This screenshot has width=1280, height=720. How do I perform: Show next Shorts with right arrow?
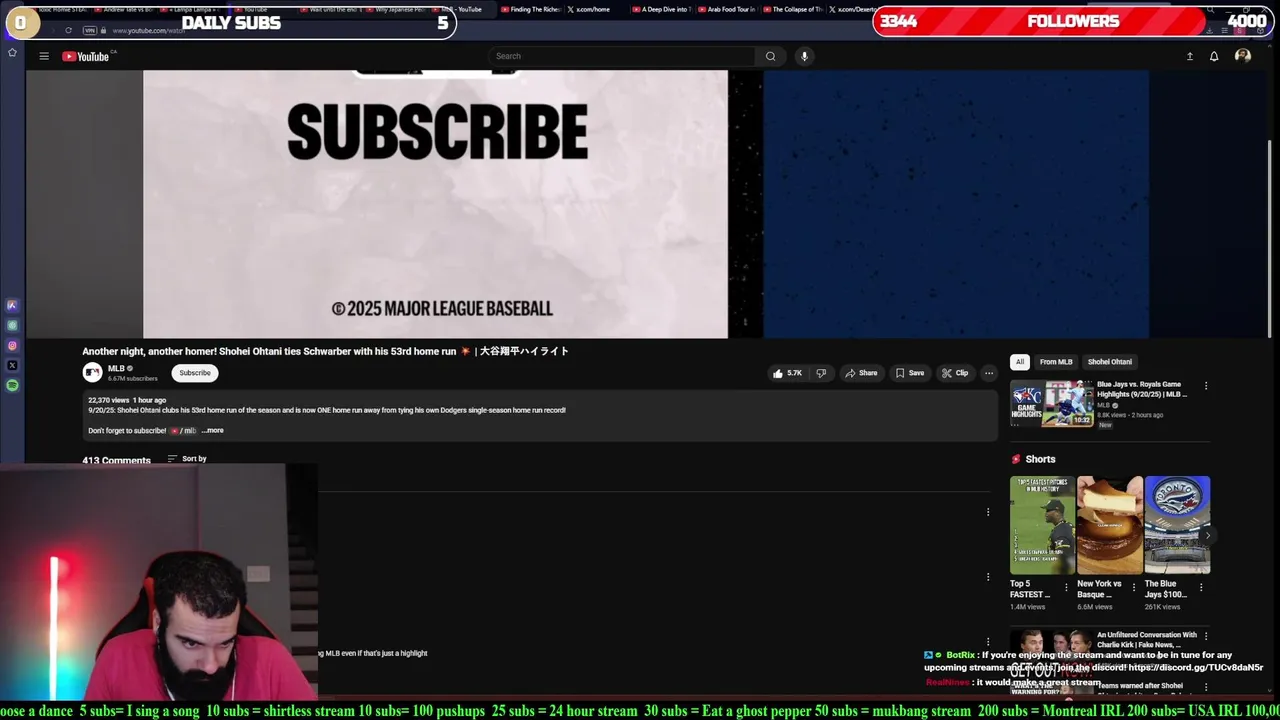(1207, 536)
